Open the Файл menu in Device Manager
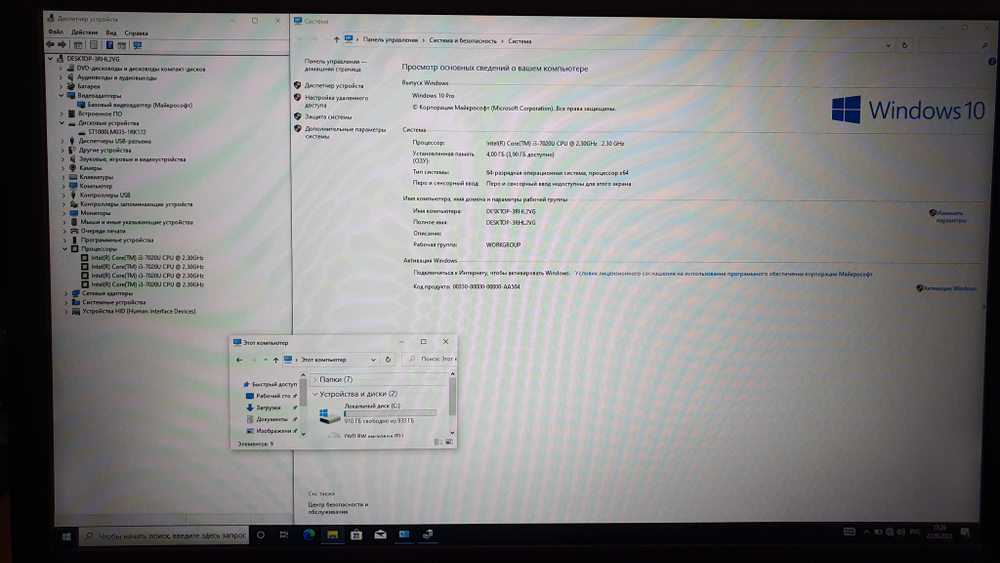The image size is (1000, 563). coord(55,32)
